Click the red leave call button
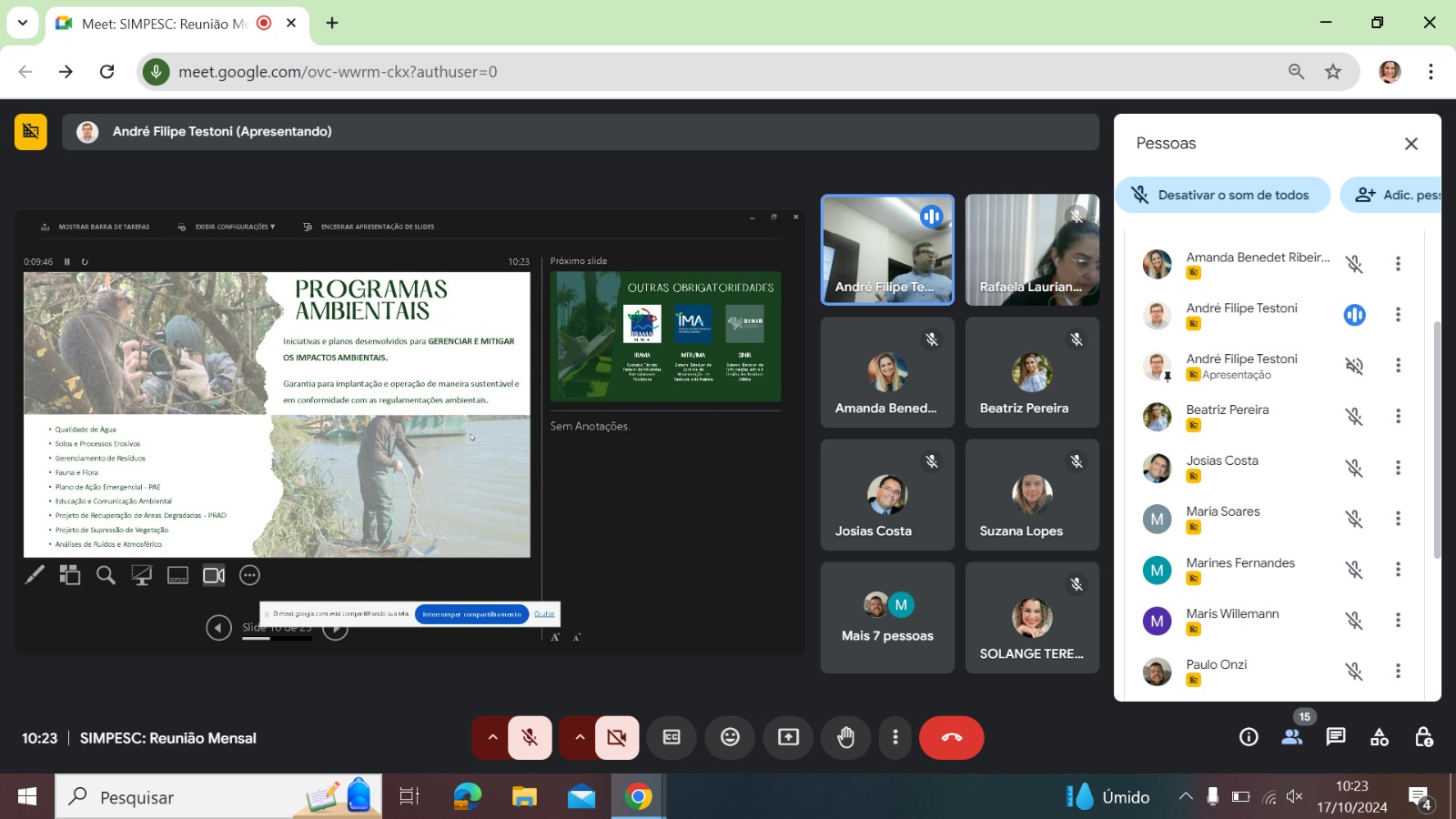The height and width of the screenshot is (819, 1456). coord(951,737)
